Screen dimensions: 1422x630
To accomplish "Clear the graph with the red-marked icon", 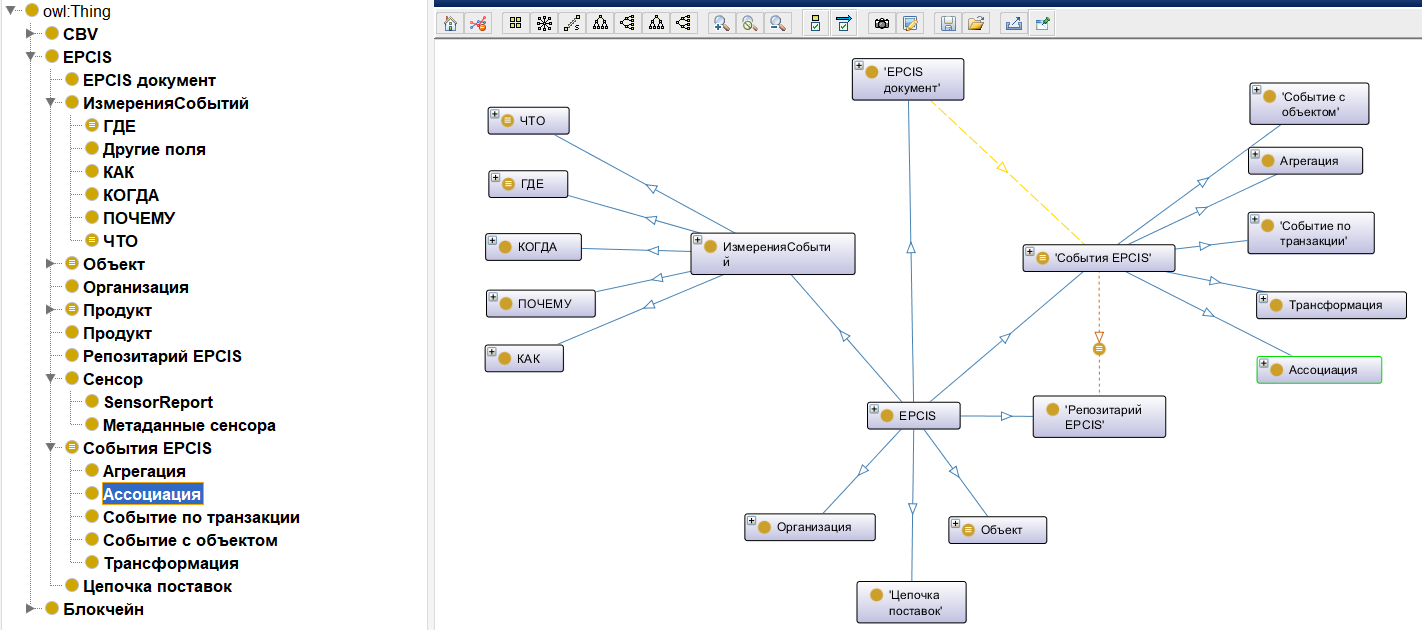I will [x=478, y=23].
